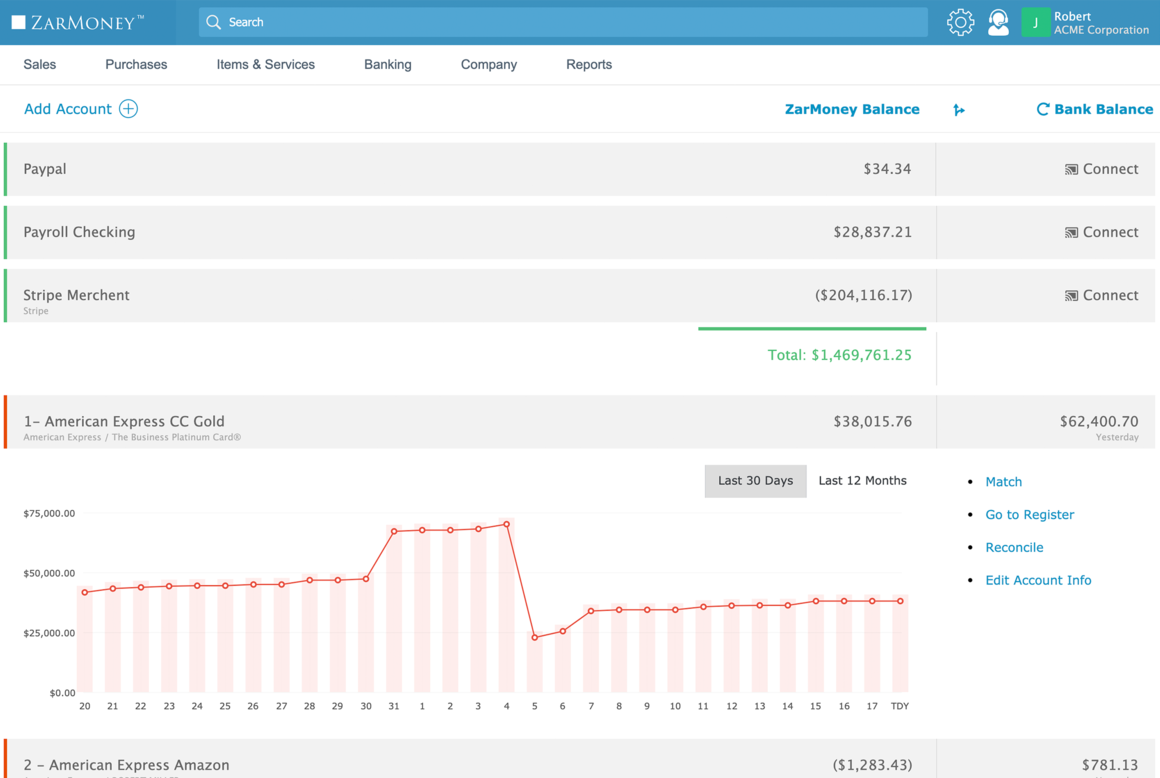Open the support agent headset icon
1160x778 pixels.
(x=998, y=22)
